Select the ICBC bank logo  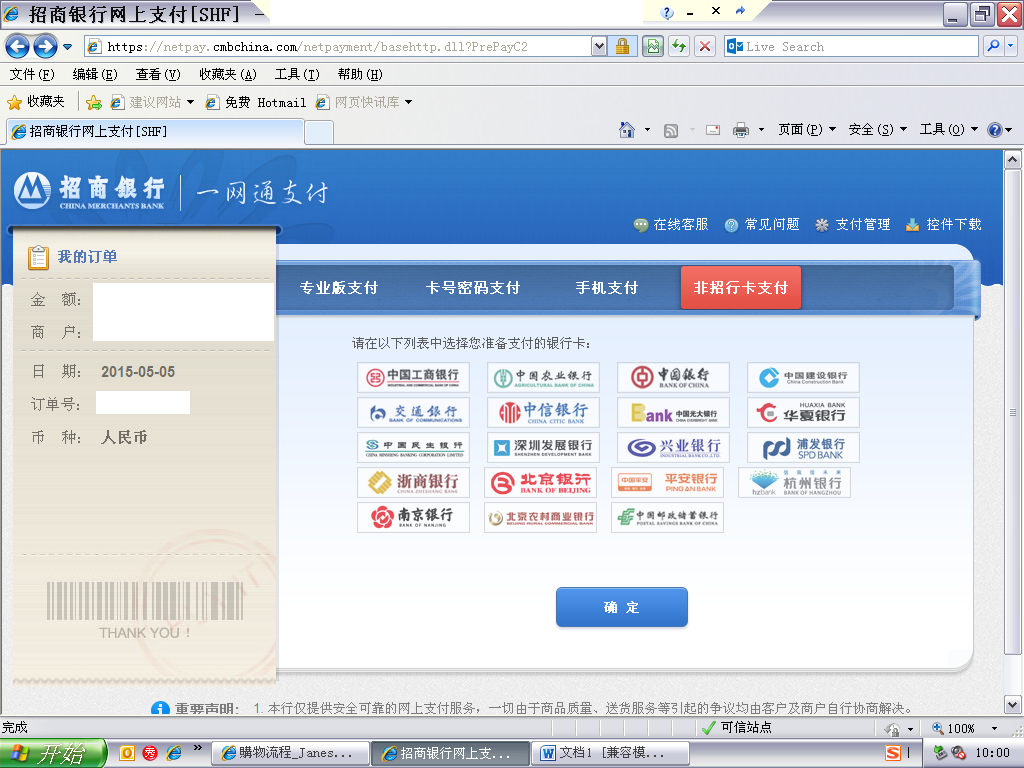click(x=413, y=377)
